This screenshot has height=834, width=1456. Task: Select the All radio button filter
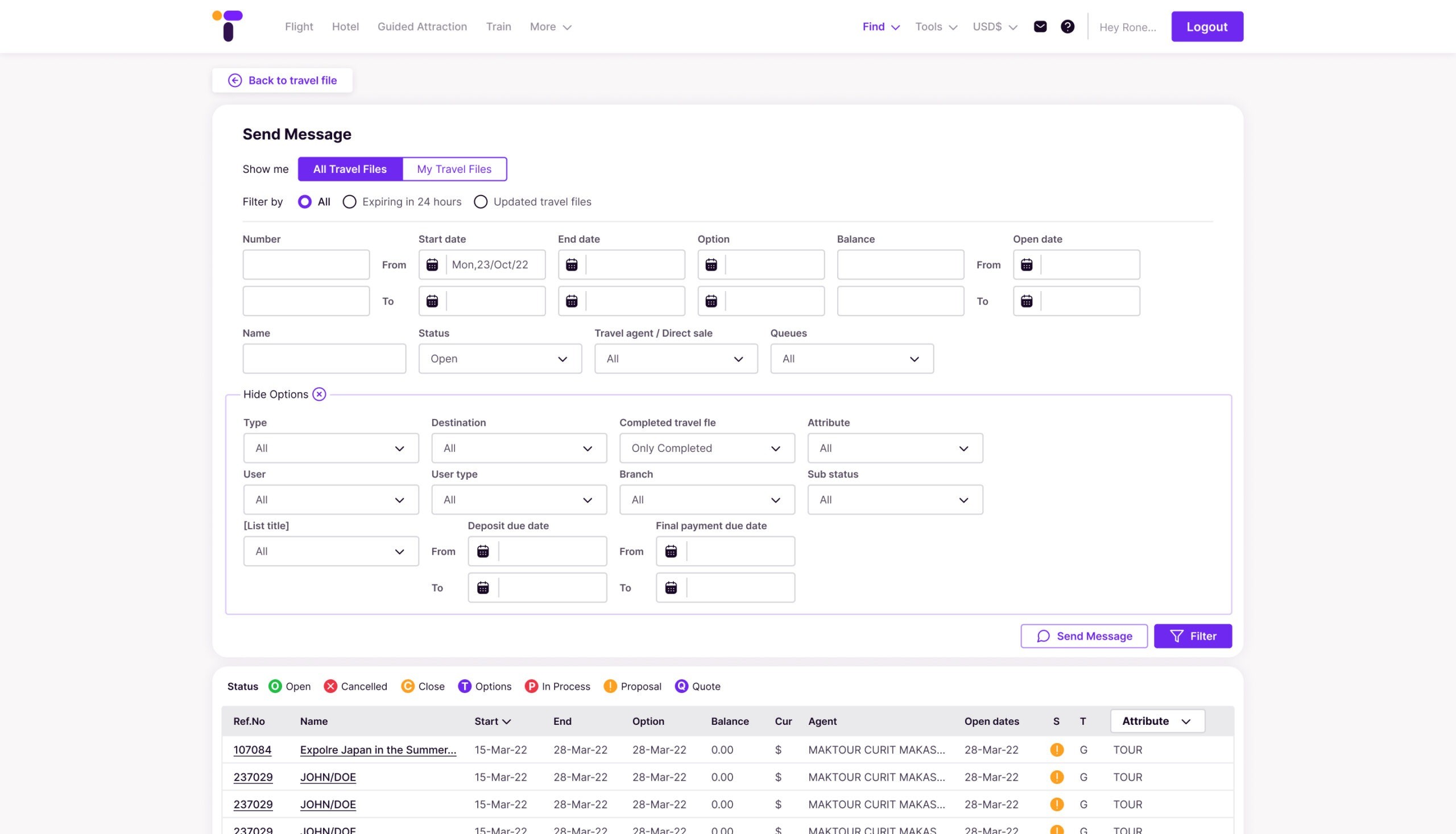coord(305,202)
